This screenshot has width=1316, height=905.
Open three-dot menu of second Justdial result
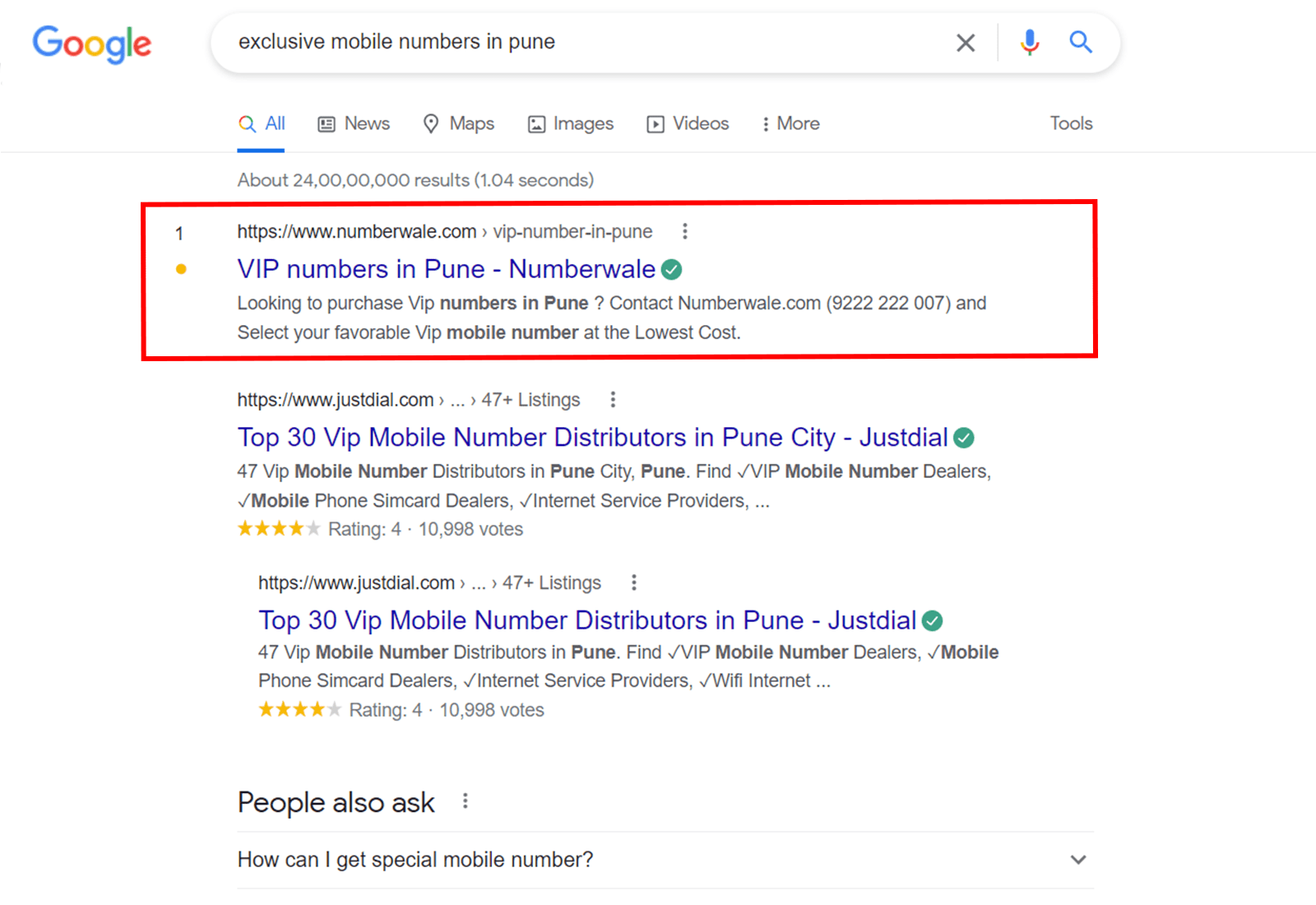coord(633,582)
